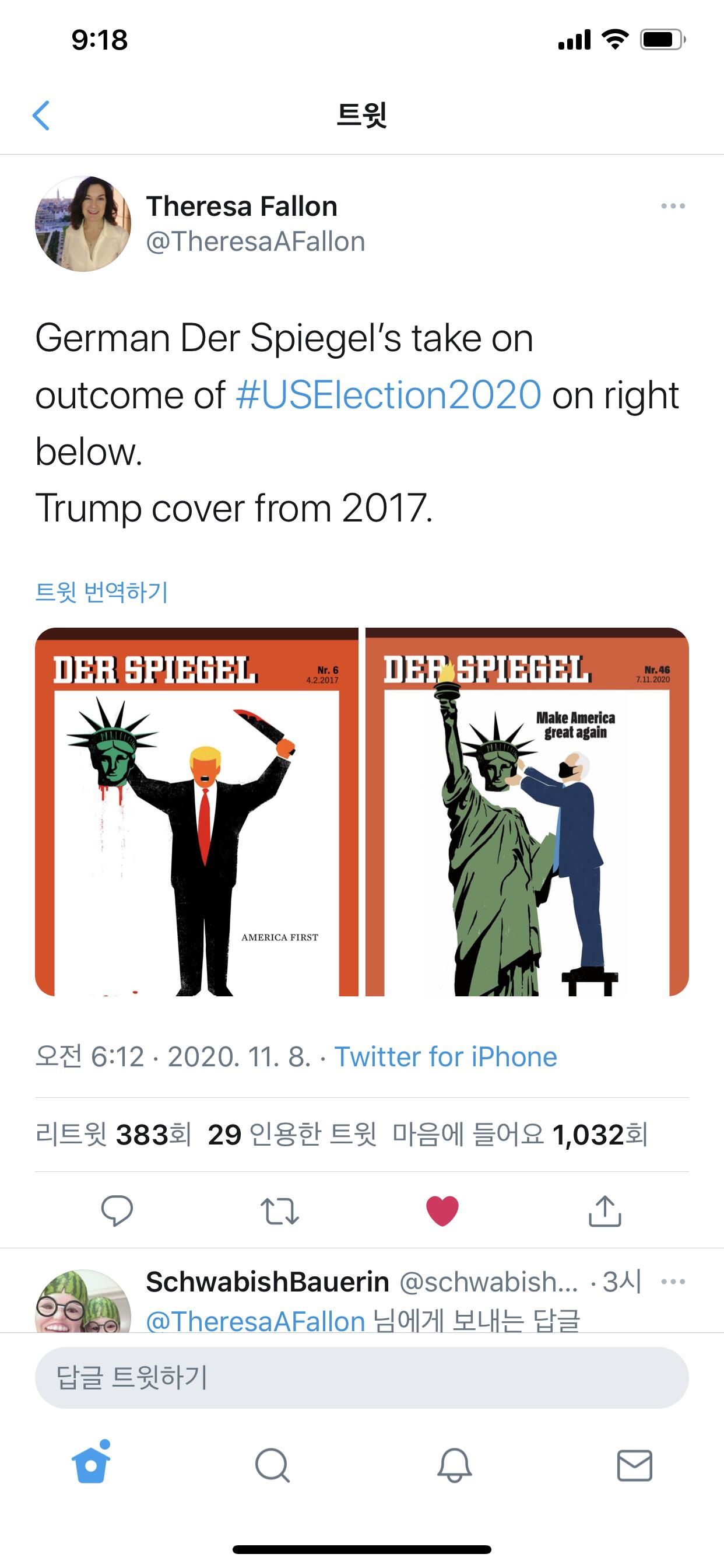Screen dimensions: 724x1568
Task: Unlike the tweet with the red heart
Action: pyautogui.click(x=442, y=1210)
